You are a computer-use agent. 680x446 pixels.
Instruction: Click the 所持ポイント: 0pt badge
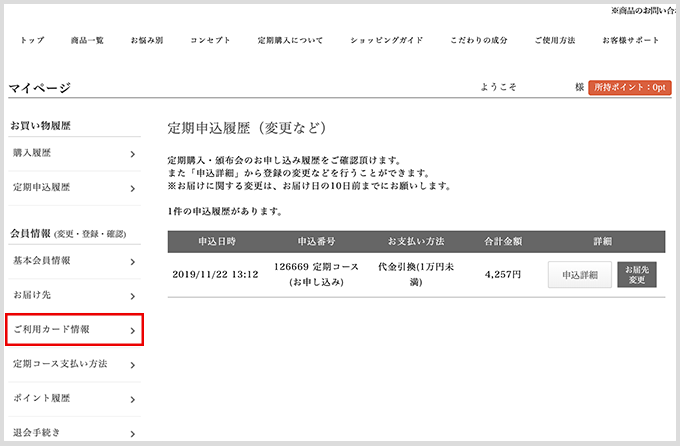630,88
